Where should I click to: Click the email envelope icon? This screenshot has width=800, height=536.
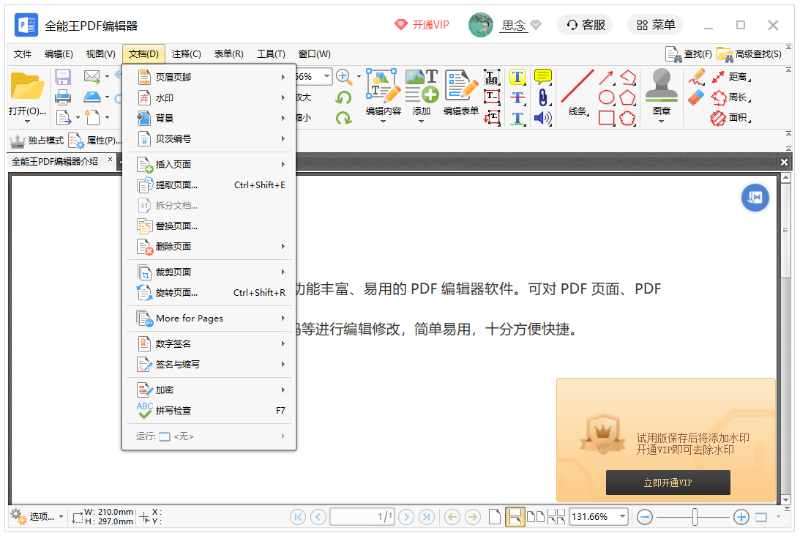click(x=92, y=76)
